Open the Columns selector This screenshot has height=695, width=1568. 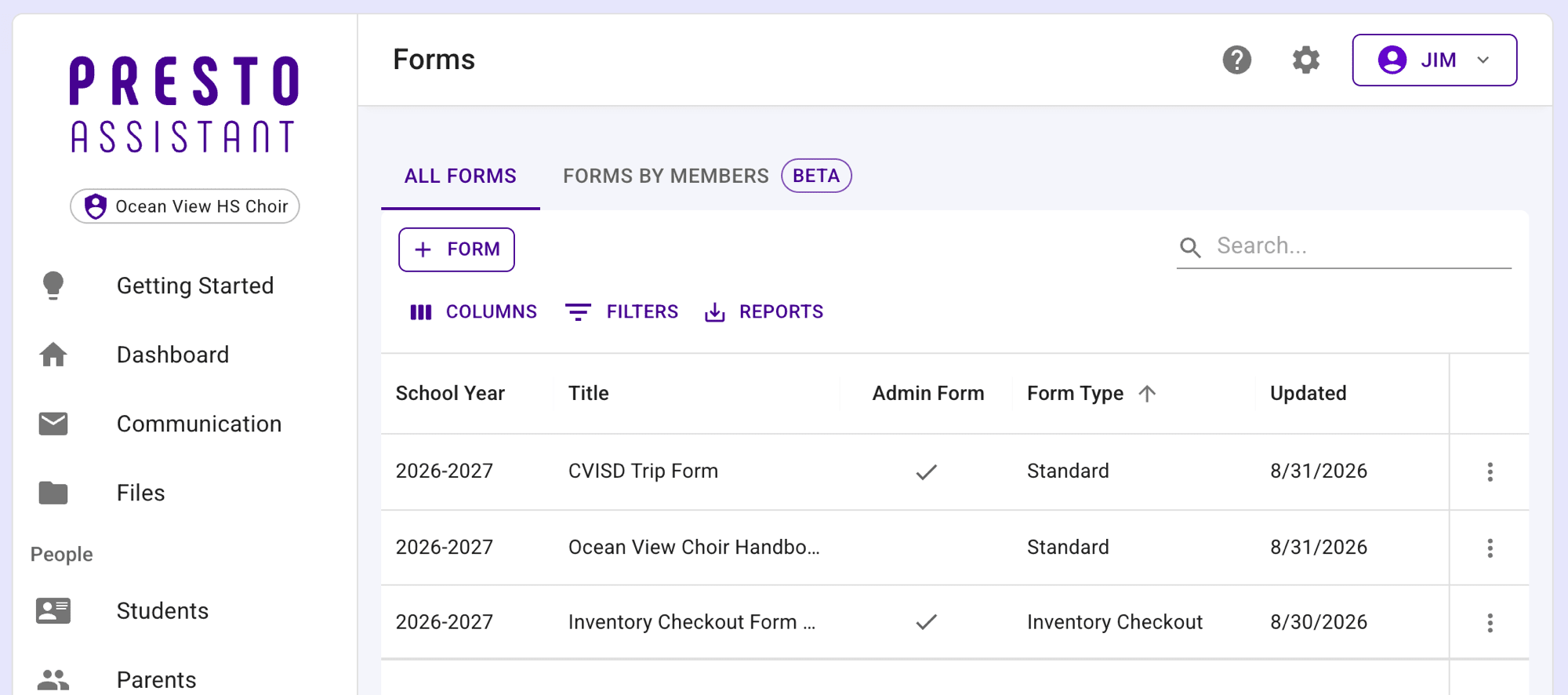474,312
